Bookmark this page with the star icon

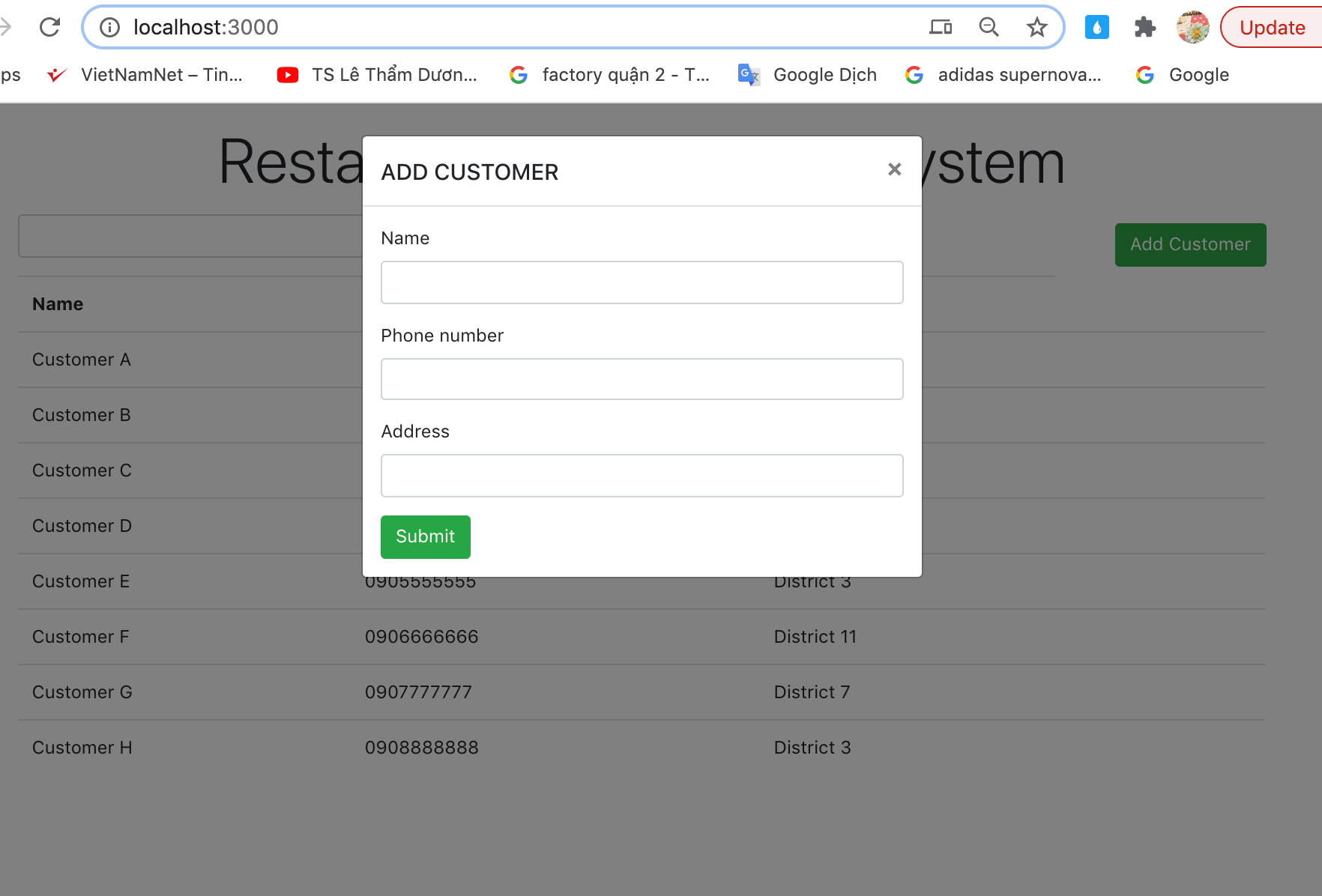[1036, 28]
